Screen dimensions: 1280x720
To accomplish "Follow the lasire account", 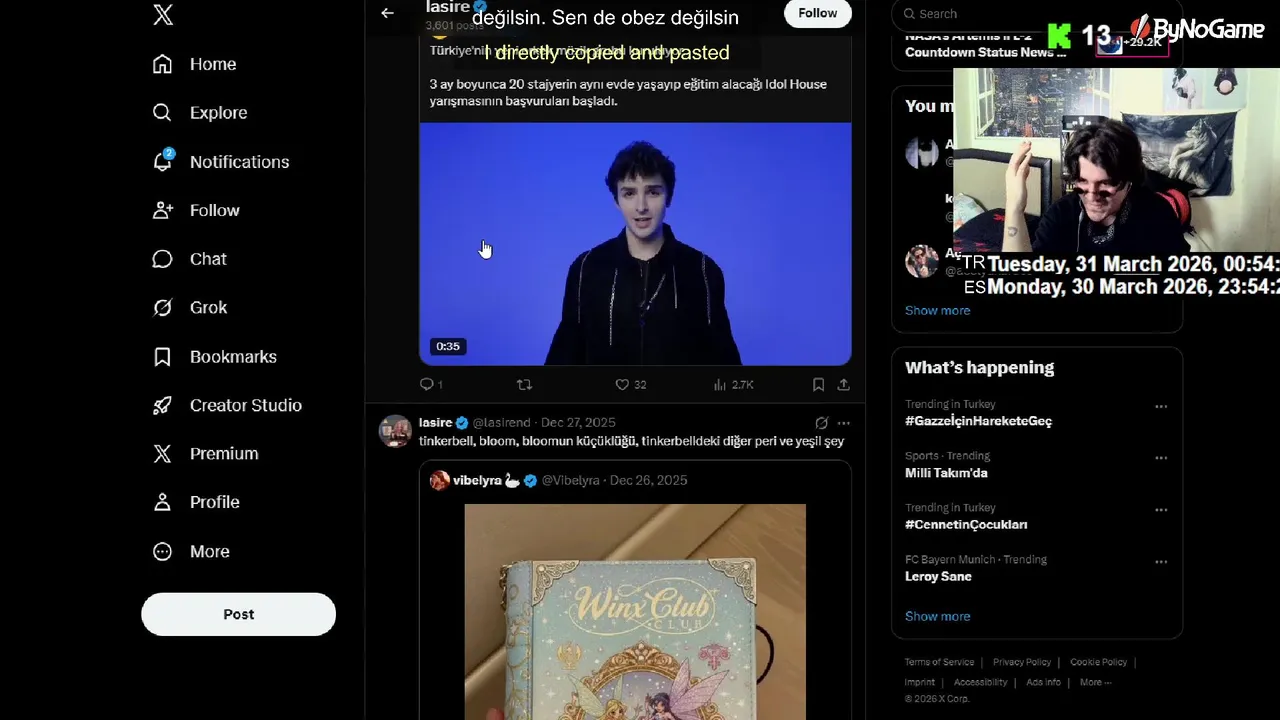I will [817, 13].
